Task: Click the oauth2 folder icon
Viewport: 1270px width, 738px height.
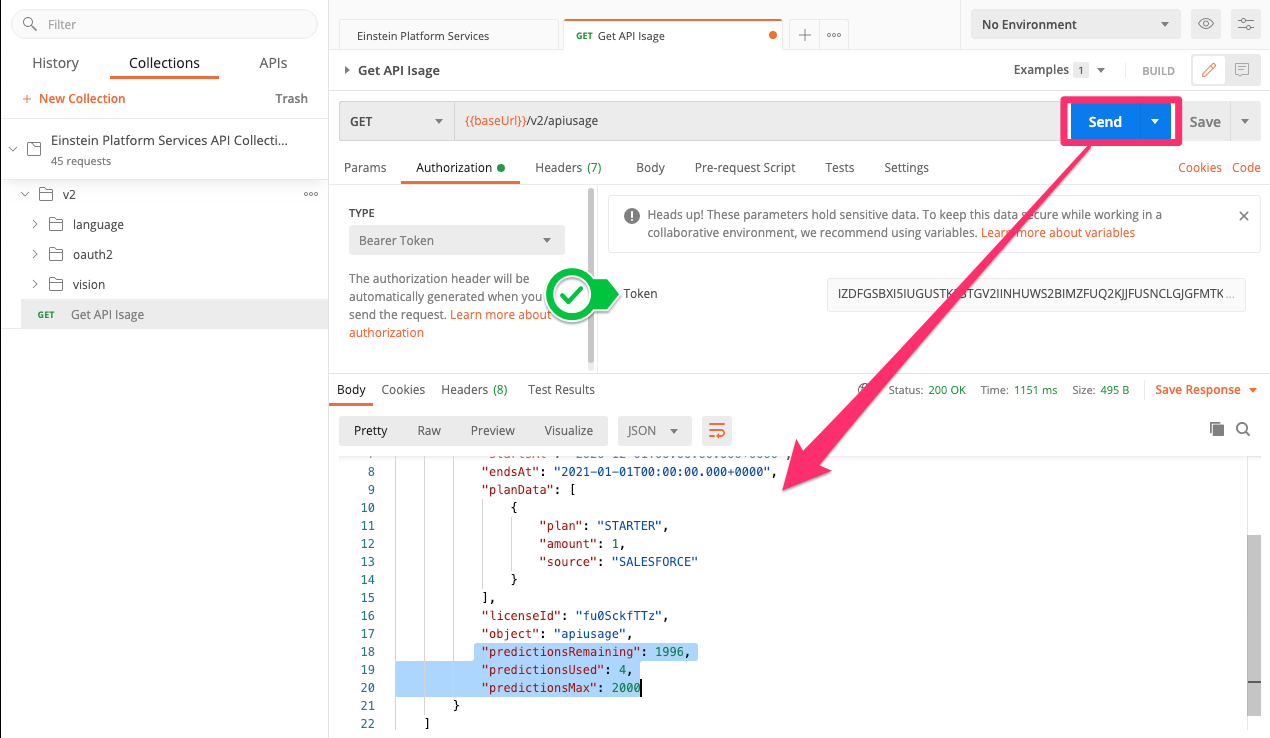Action: pos(56,254)
